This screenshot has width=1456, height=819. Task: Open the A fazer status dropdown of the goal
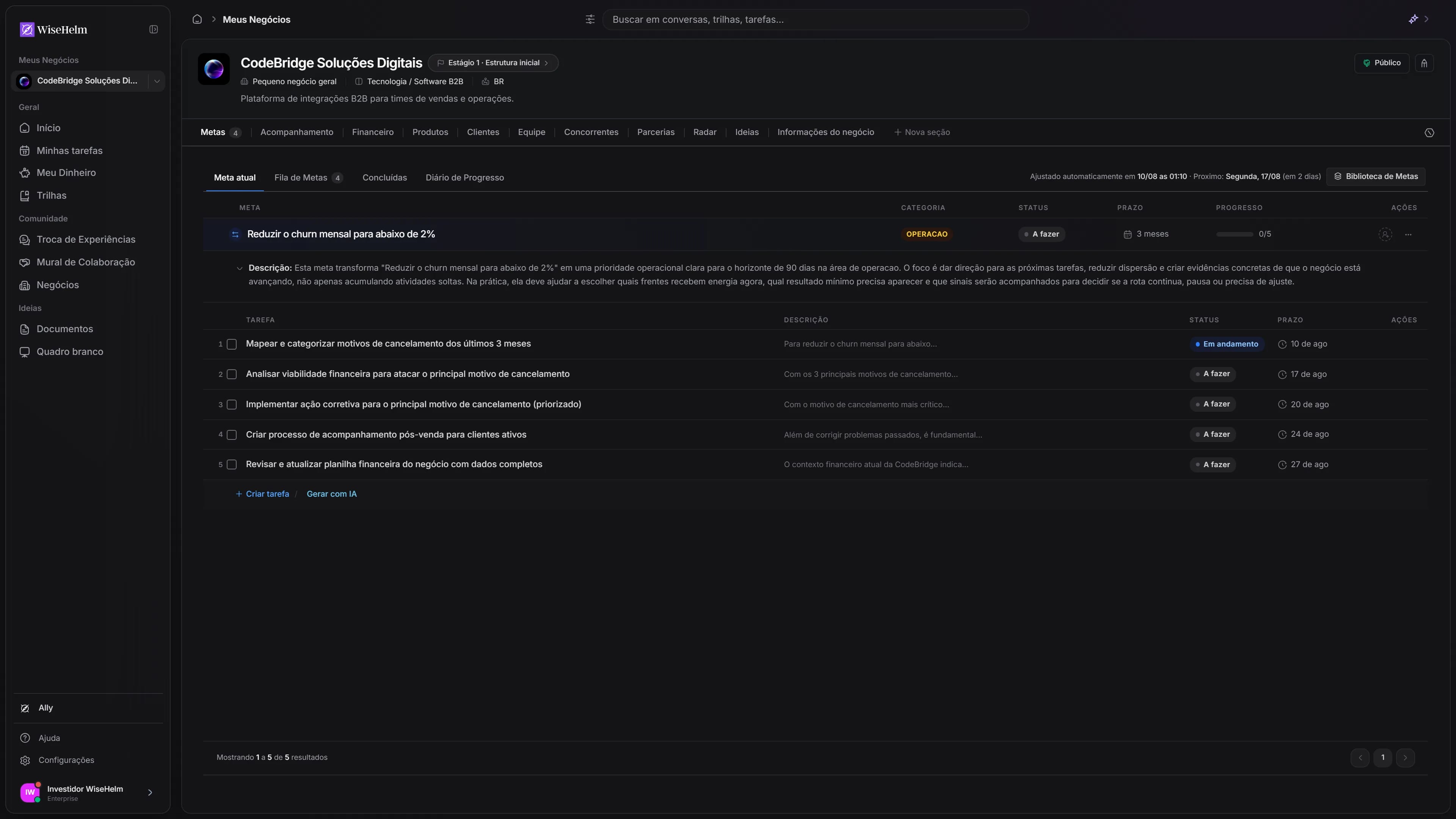coord(1042,234)
